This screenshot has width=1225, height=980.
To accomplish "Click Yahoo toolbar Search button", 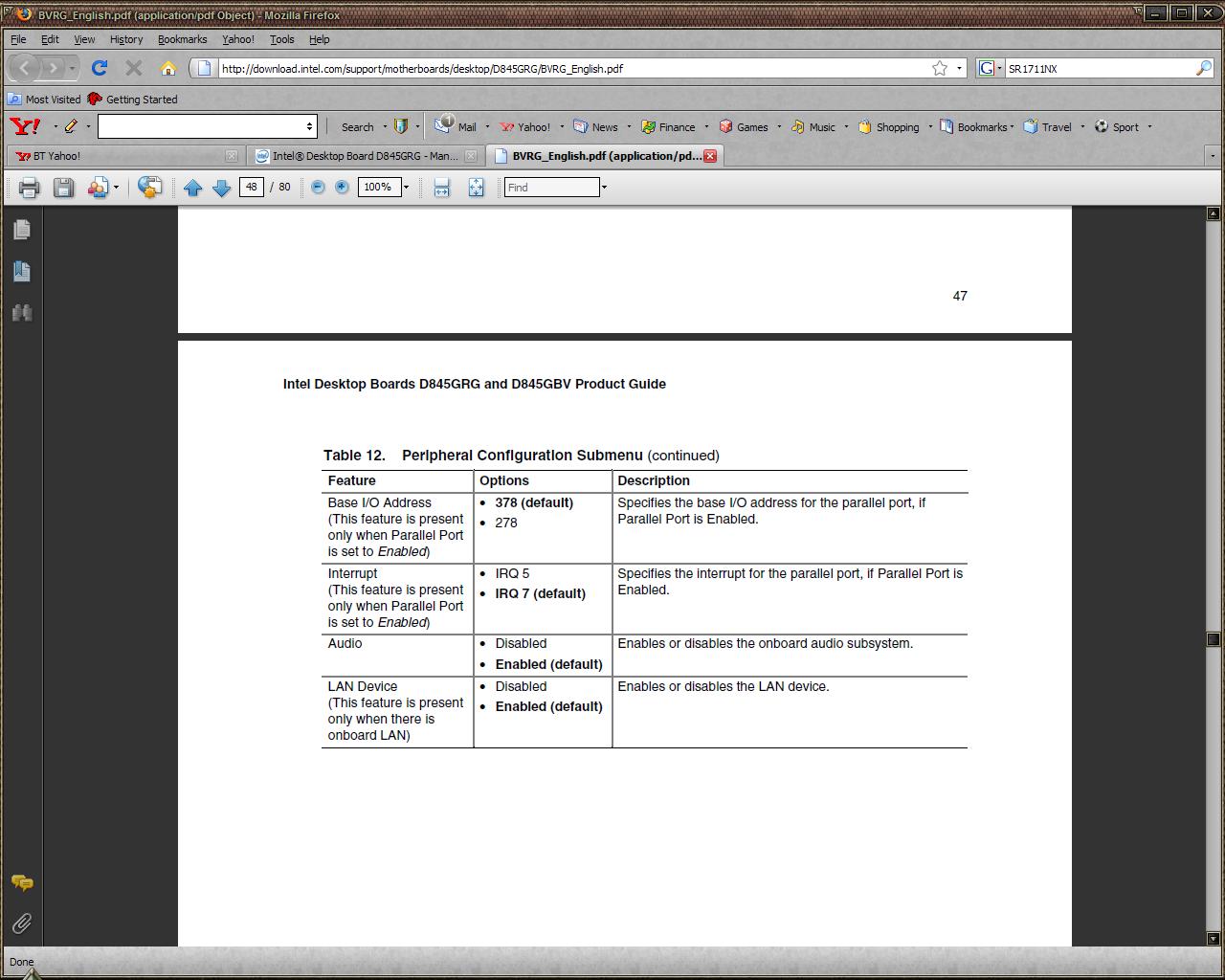I will pyautogui.click(x=358, y=127).
